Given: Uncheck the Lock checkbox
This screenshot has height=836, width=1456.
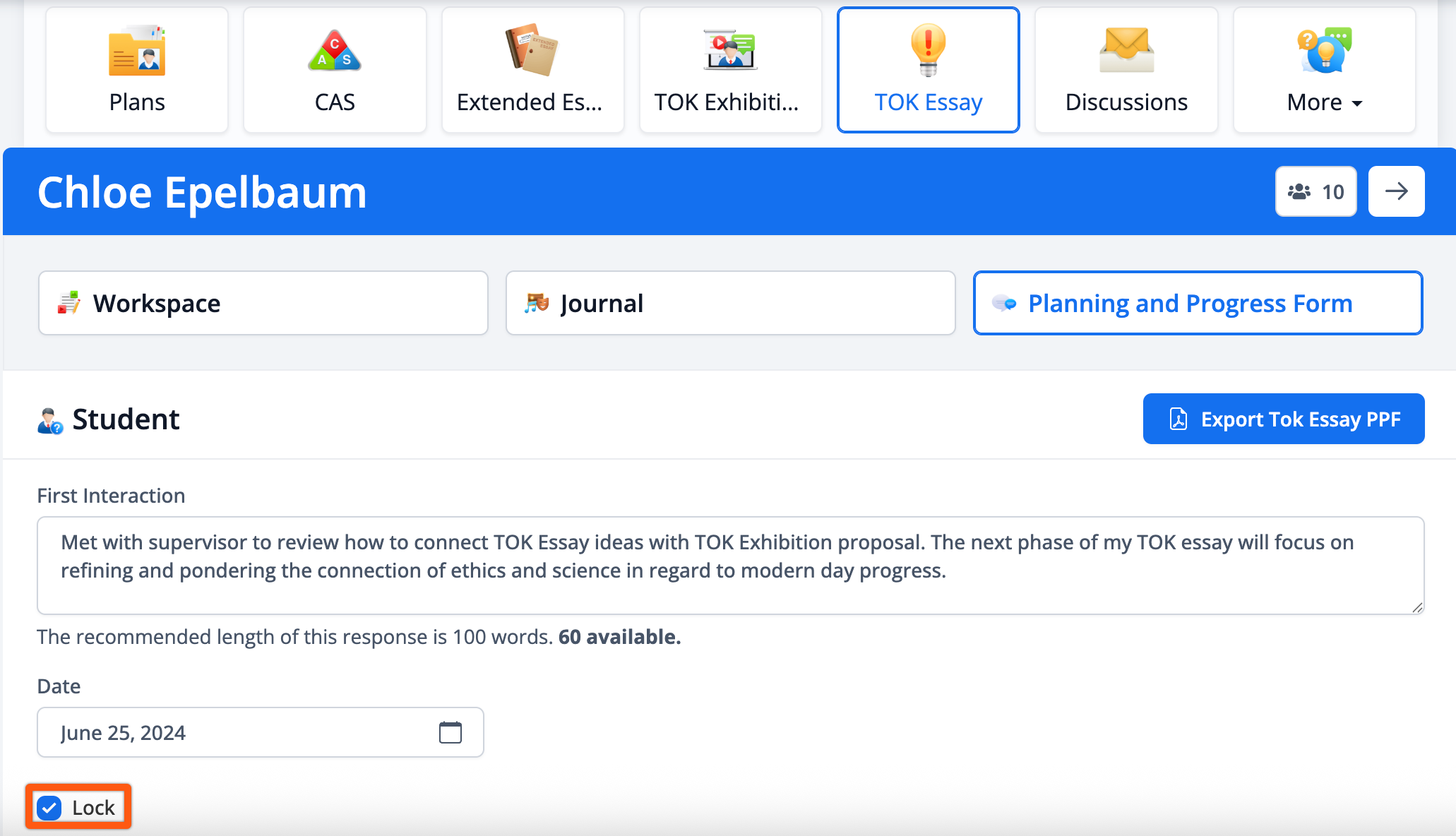Looking at the screenshot, I should click(50, 807).
